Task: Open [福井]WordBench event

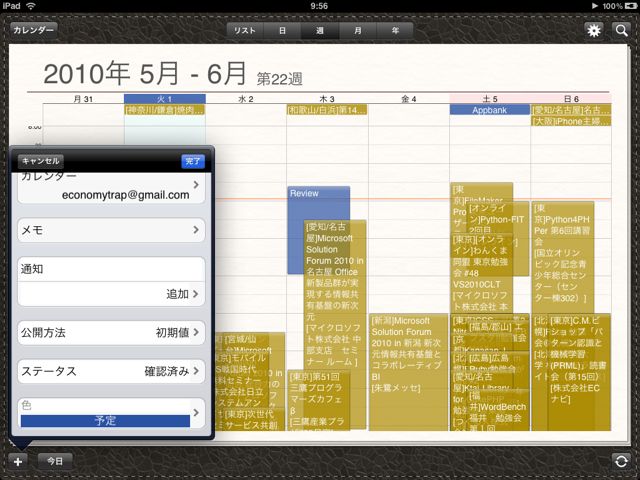Action: pyautogui.click(x=498, y=412)
